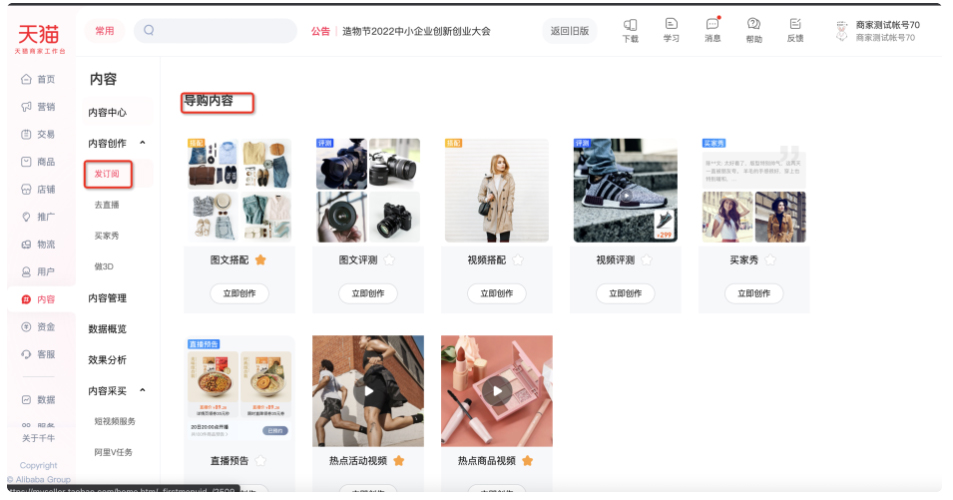Select 买家秀 in the submenu
953x500 pixels.
click(107, 236)
